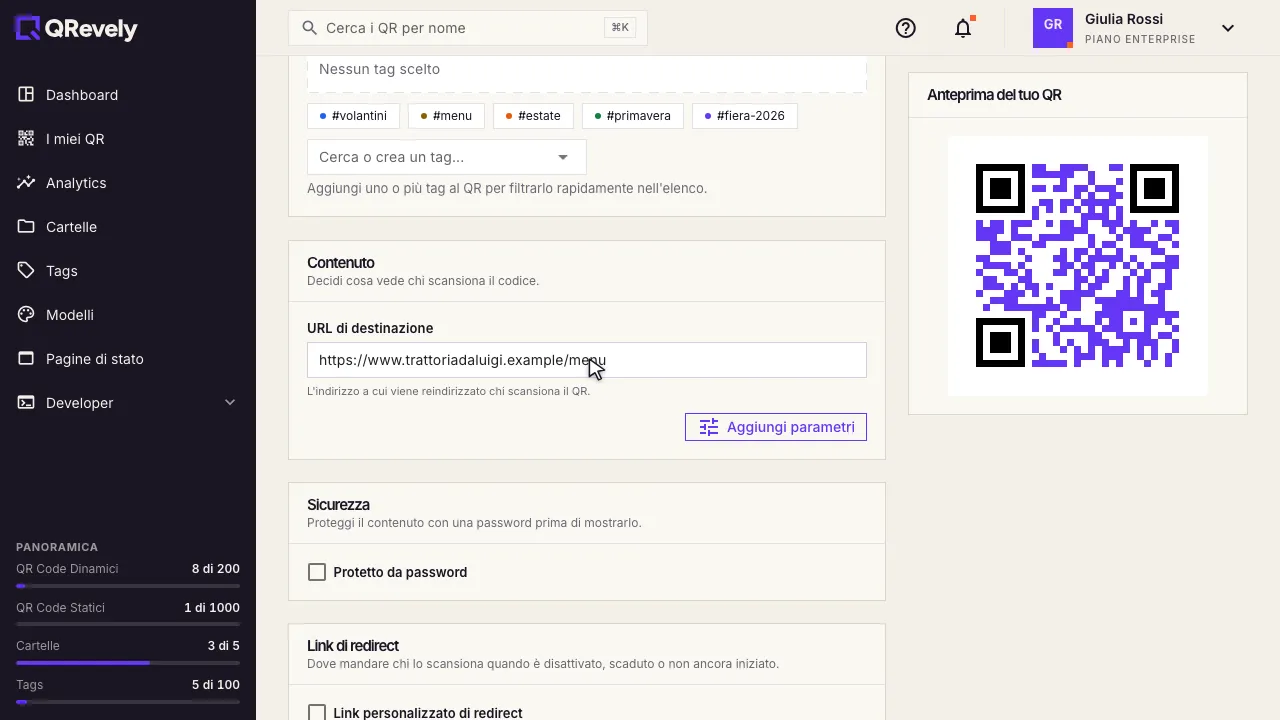
Task: Click the Developer terminal icon
Action: point(26,403)
